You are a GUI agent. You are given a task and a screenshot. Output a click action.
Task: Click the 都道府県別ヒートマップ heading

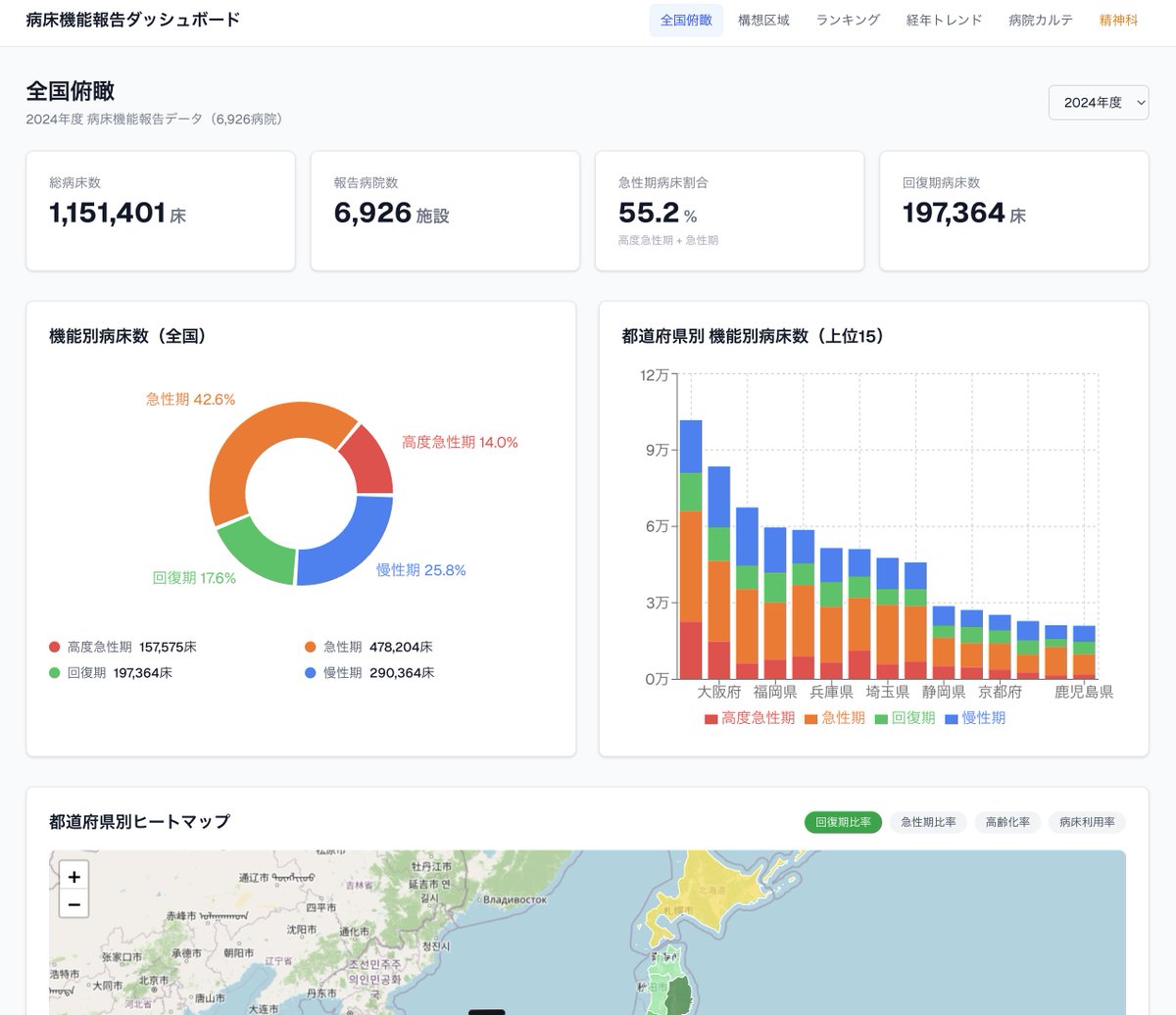tap(139, 822)
